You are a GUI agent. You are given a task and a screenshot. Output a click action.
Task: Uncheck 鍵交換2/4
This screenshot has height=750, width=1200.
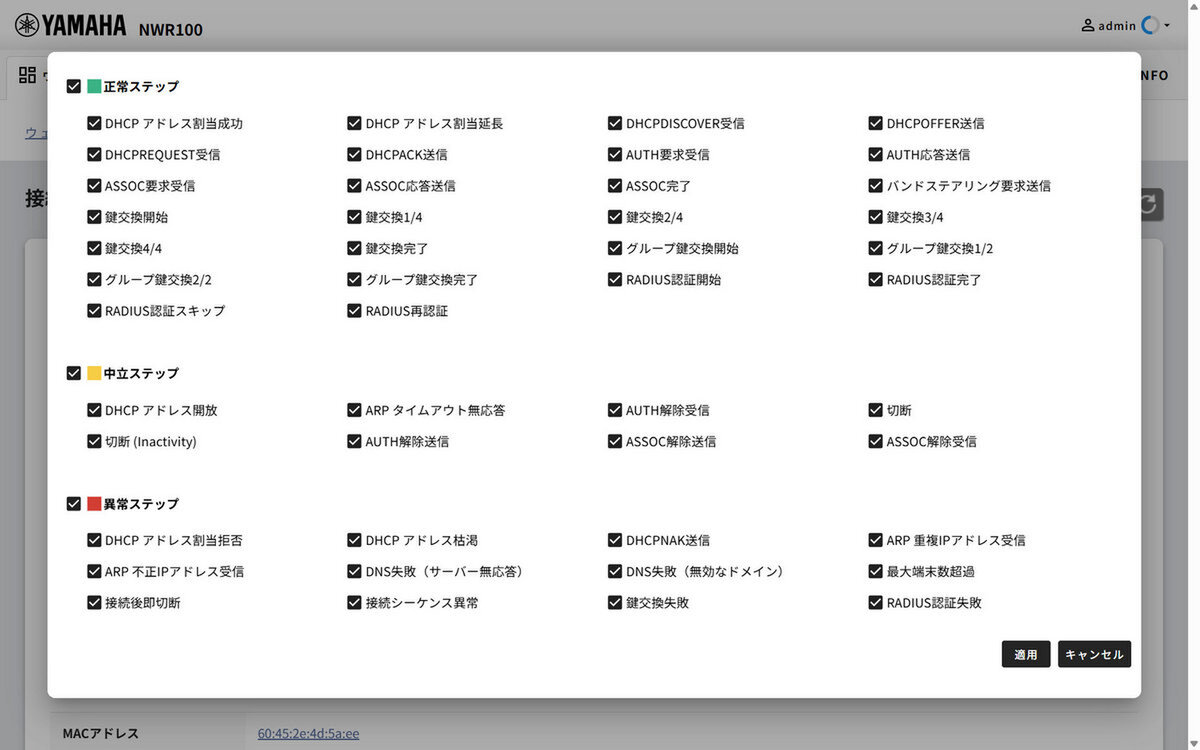(x=615, y=217)
